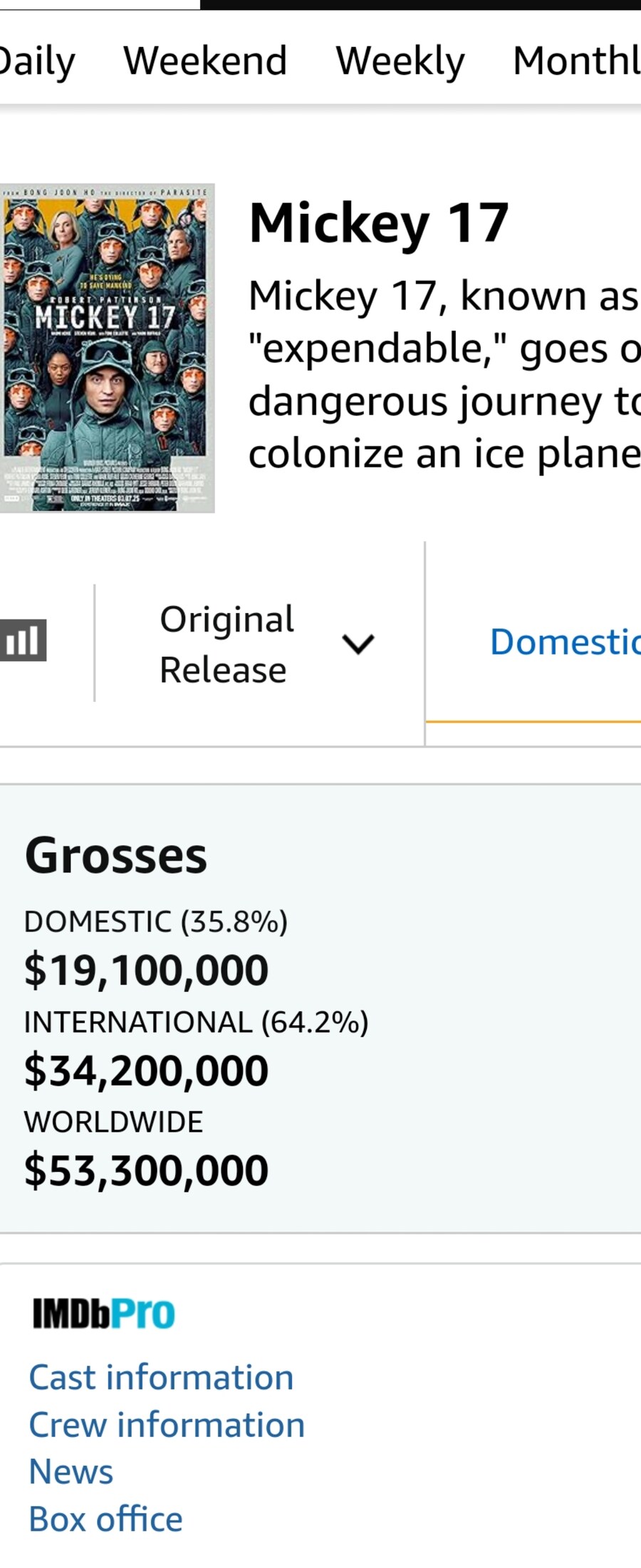Switch to the Daily tab
Screen dimensions: 641x1568
(x=36, y=61)
